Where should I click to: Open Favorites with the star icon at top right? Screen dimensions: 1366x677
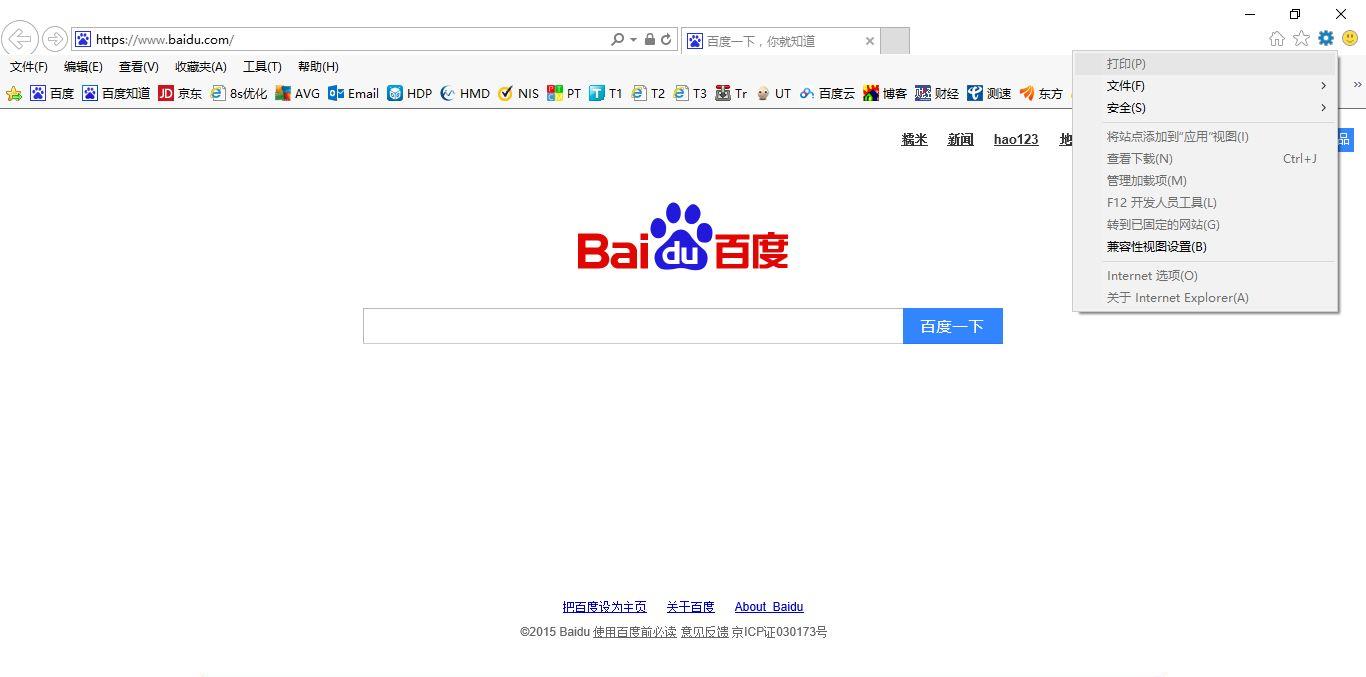click(x=1301, y=39)
